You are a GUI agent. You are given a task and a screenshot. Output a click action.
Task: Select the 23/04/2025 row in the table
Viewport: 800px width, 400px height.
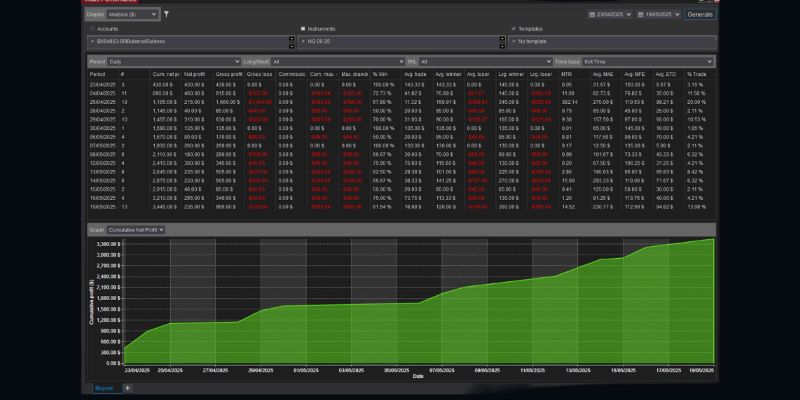point(402,85)
